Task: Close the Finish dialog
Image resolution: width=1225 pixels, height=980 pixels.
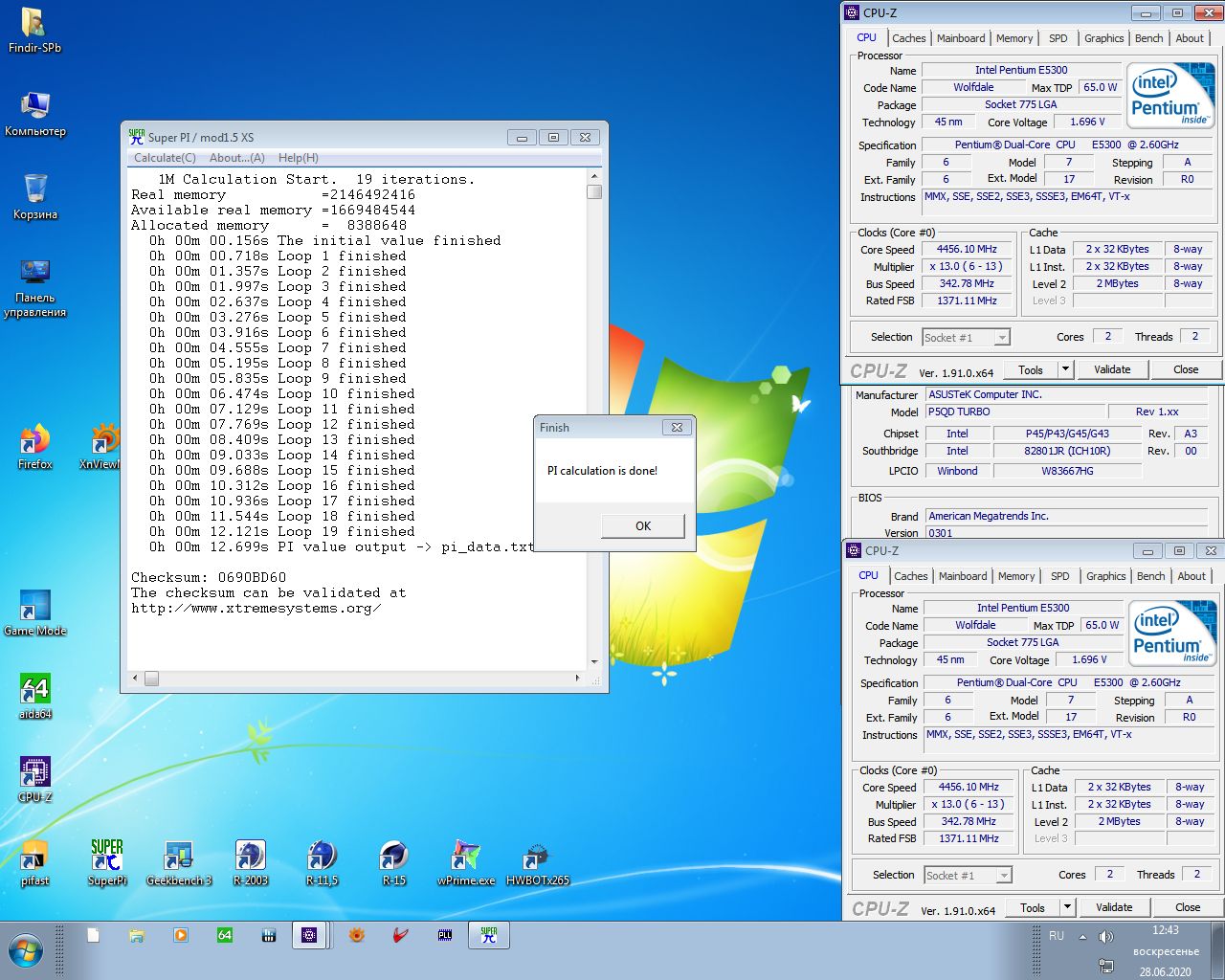Action: [x=677, y=427]
